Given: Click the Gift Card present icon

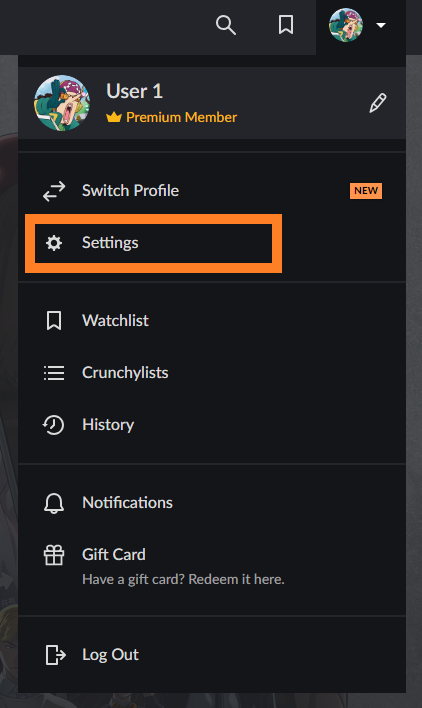Looking at the screenshot, I should coord(54,555).
